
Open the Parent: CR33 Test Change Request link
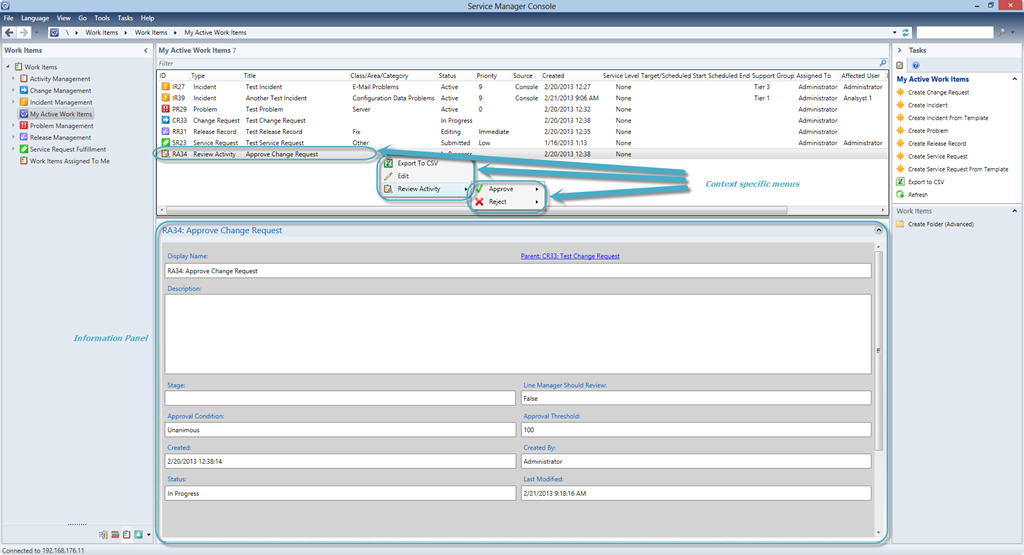point(570,256)
